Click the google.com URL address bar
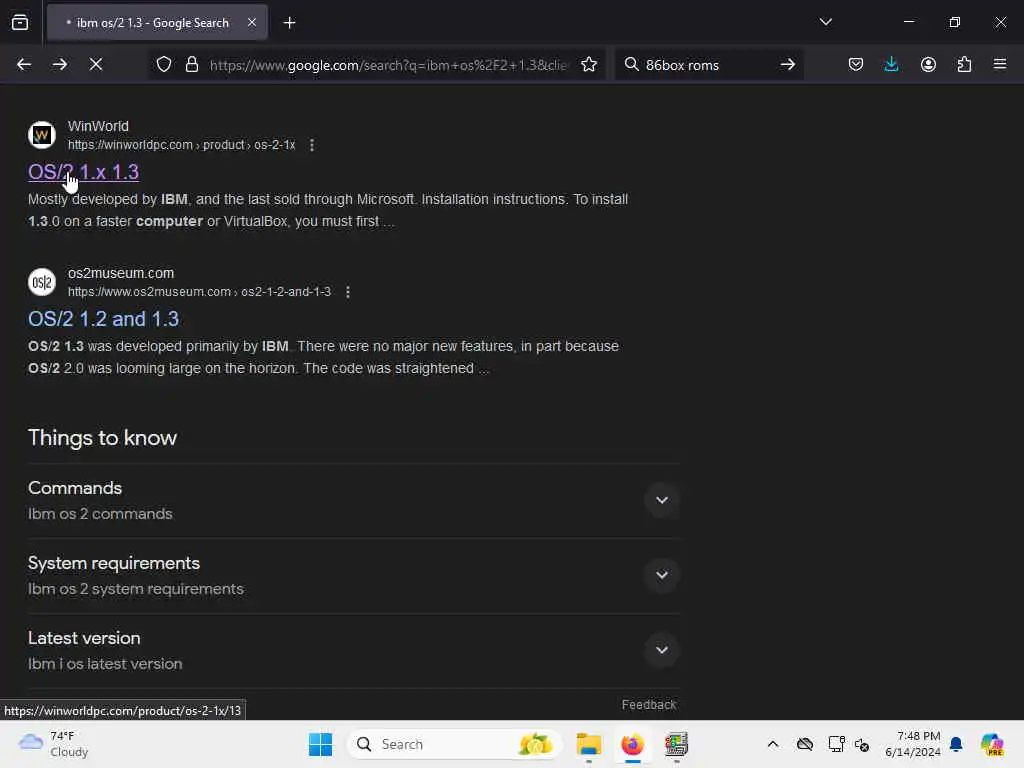This screenshot has height=768, width=1024. coord(389,65)
